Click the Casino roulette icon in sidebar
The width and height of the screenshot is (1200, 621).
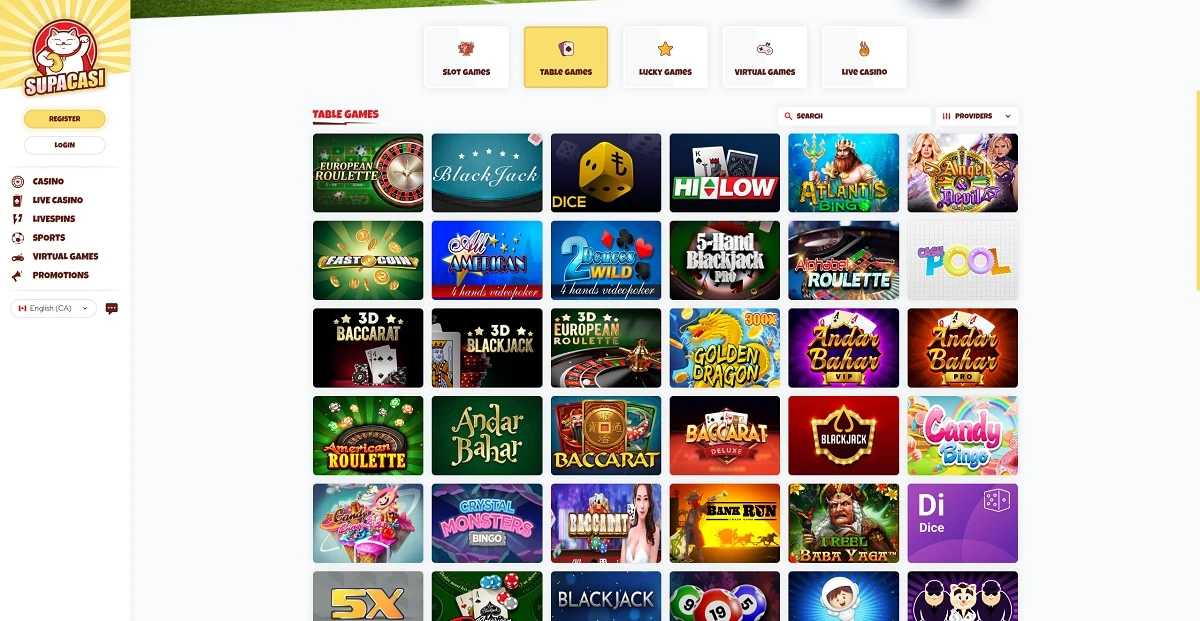(17, 182)
